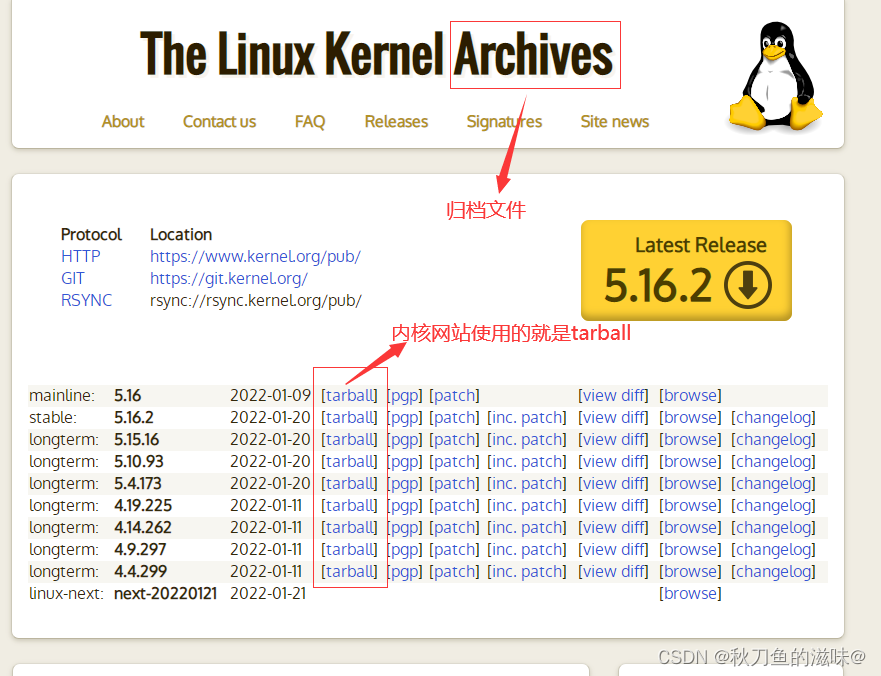Open inc. patch for 4.4.299
Viewport: 881px width, 676px height.
click(x=526, y=571)
